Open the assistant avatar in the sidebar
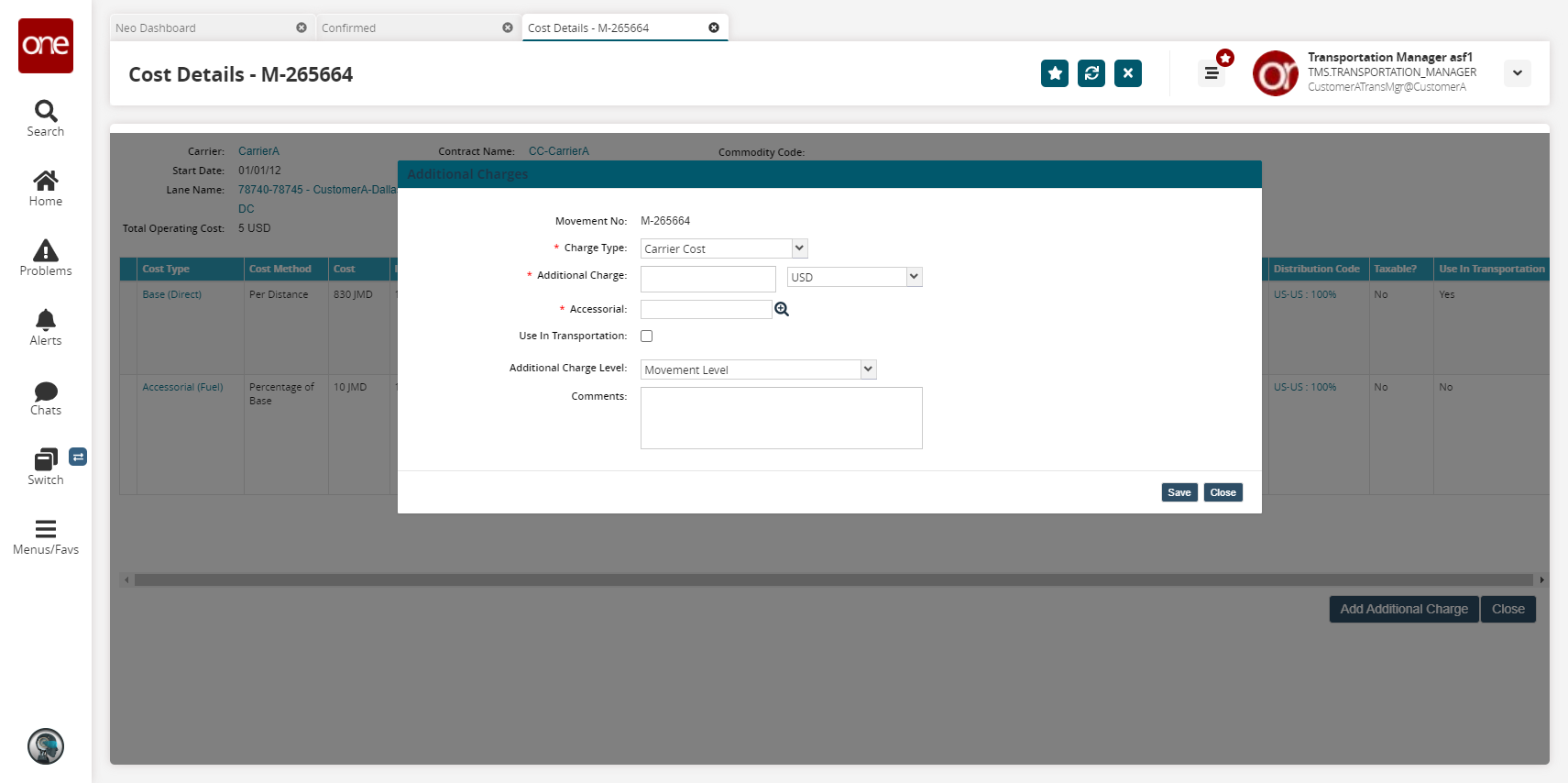 click(x=46, y=746)
